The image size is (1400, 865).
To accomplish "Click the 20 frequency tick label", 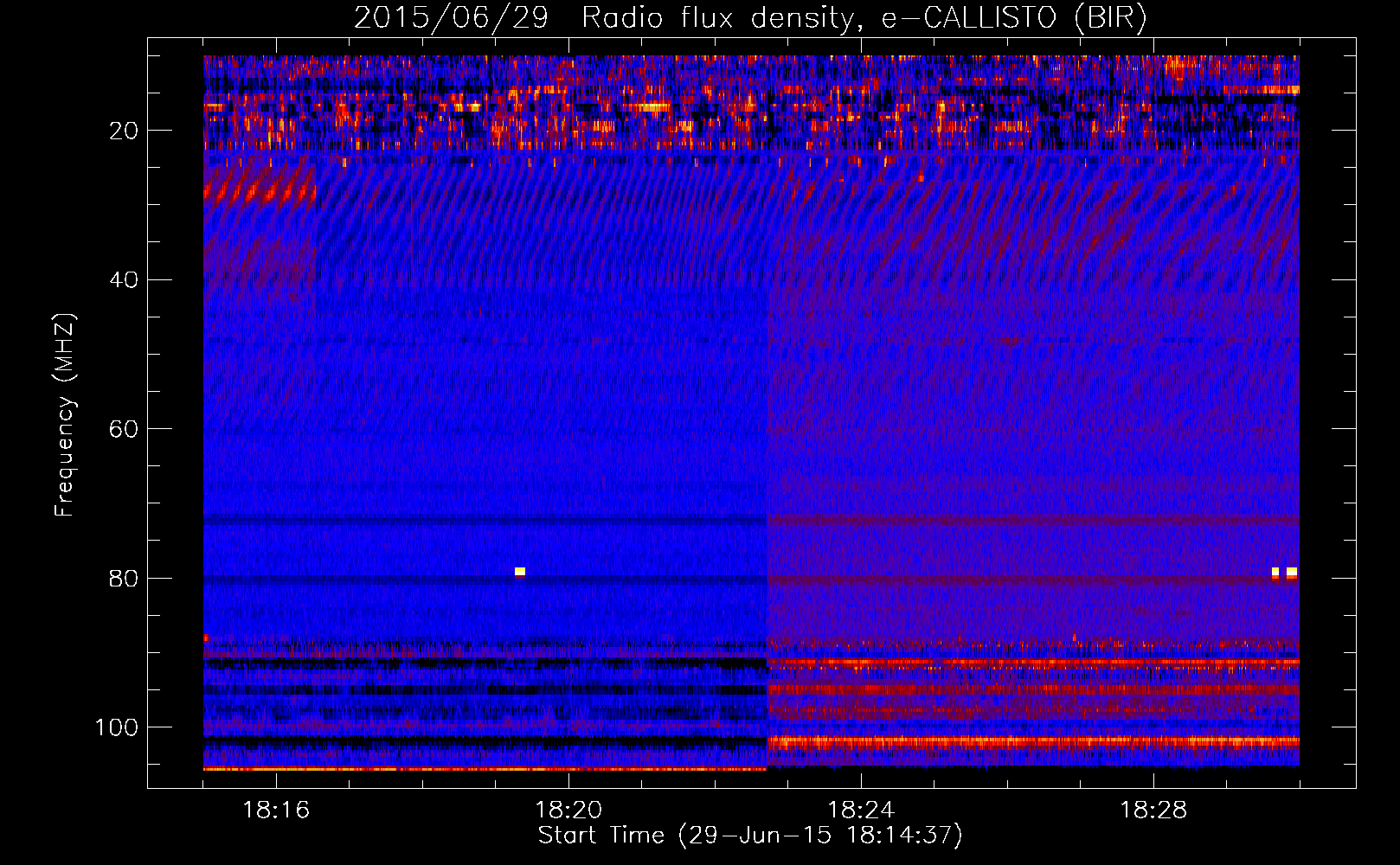I will coord(124,131).
